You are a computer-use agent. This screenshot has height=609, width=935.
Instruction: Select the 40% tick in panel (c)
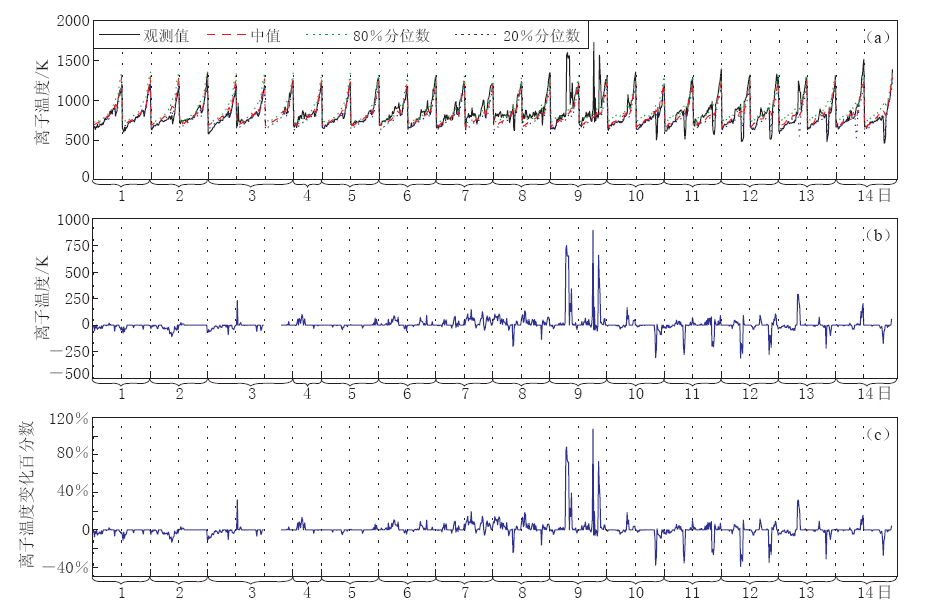73,491
